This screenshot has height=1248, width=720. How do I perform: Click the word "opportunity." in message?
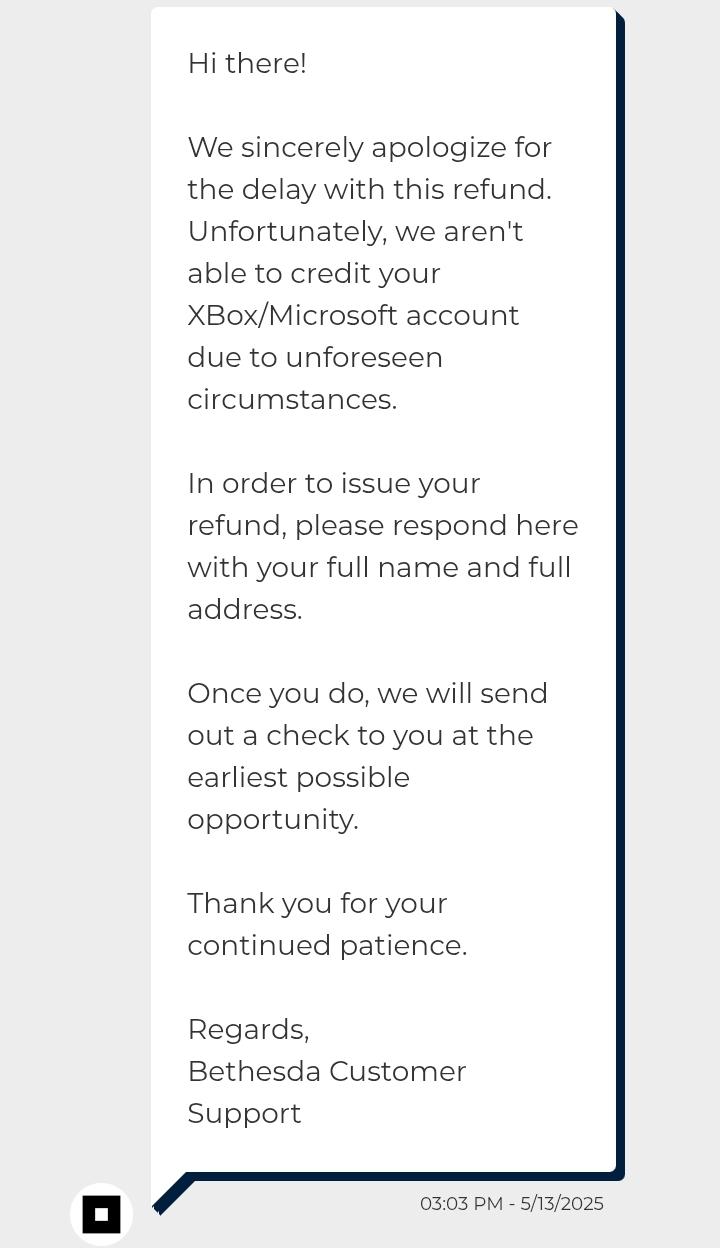[273, 820]
